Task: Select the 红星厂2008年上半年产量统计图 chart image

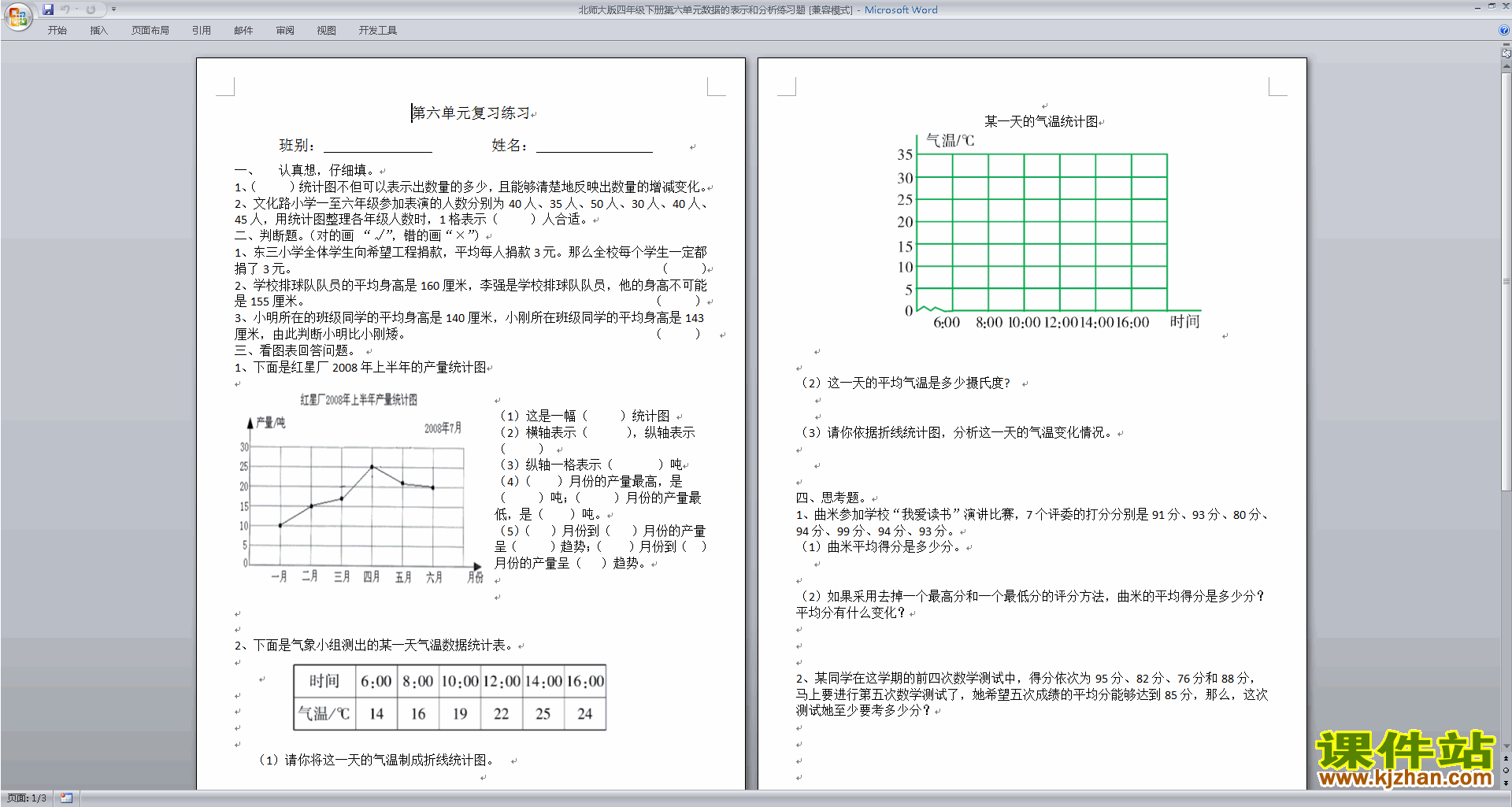Action: click(361, 488)
